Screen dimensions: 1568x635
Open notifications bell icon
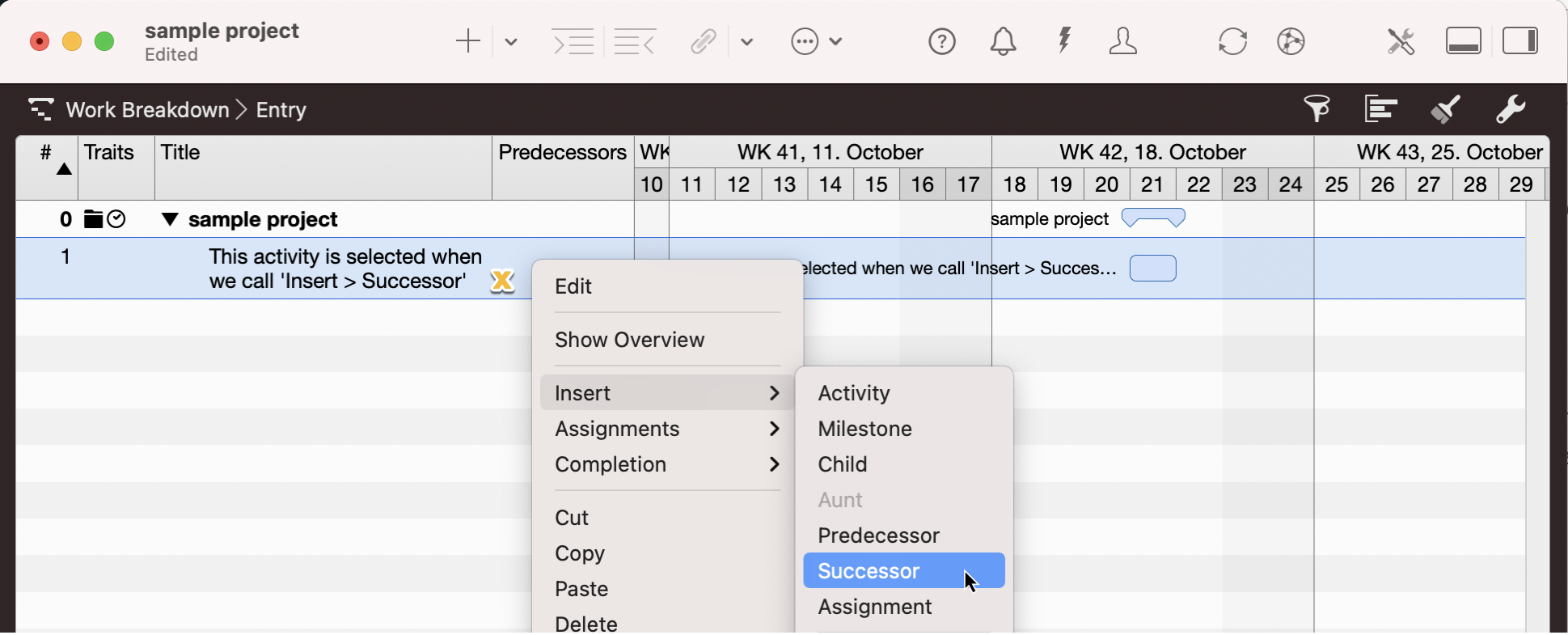click(1003, 41)
